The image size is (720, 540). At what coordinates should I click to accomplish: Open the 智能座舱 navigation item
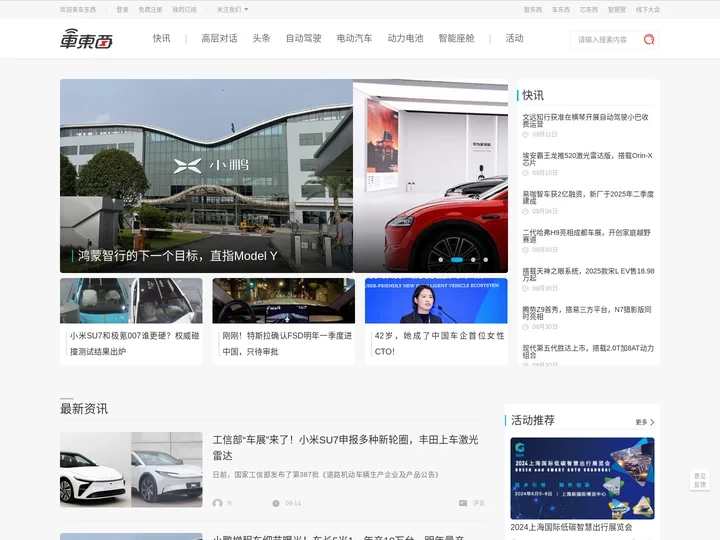(456, 39)
